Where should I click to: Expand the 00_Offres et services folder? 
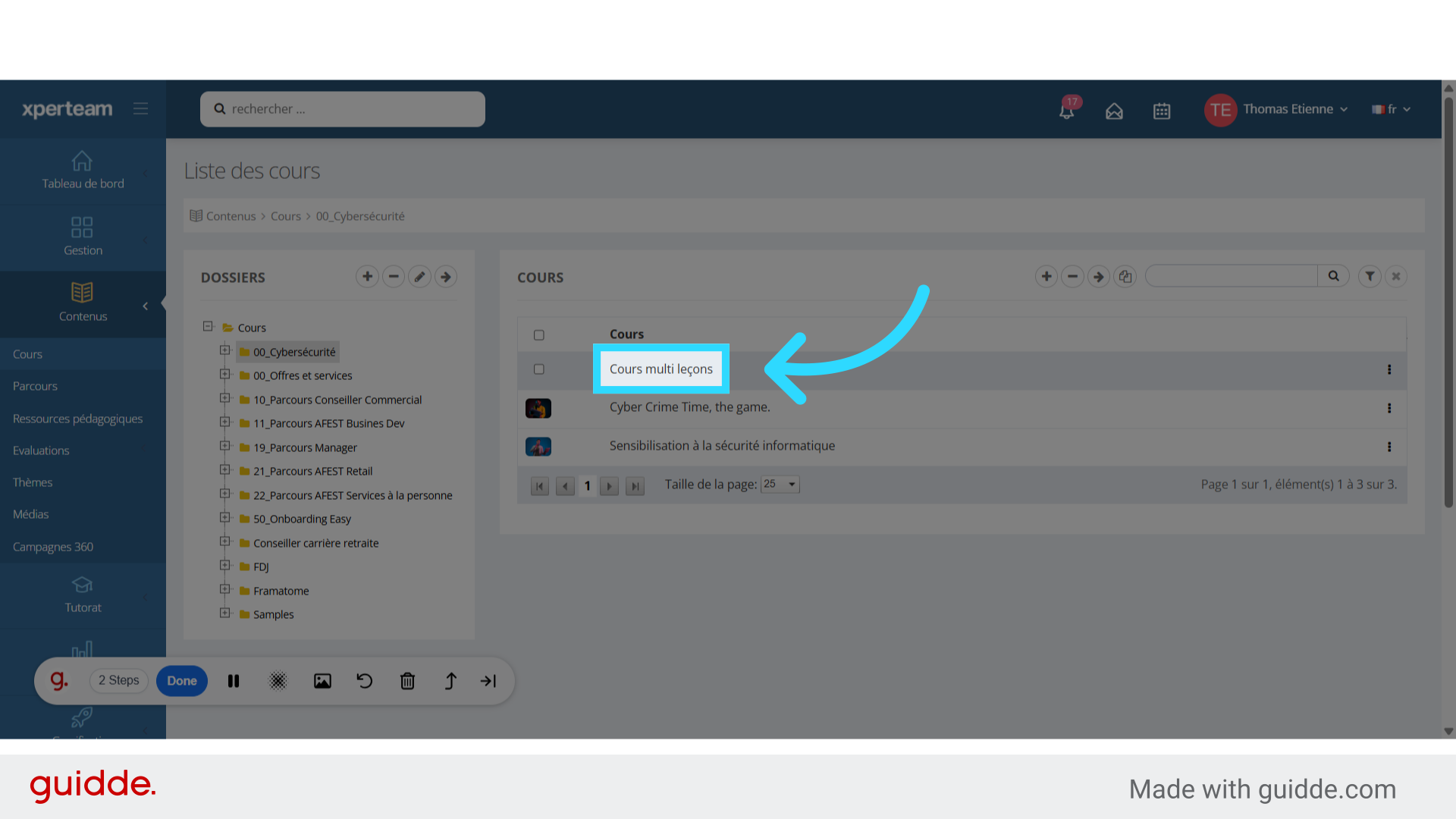[224, 375]
